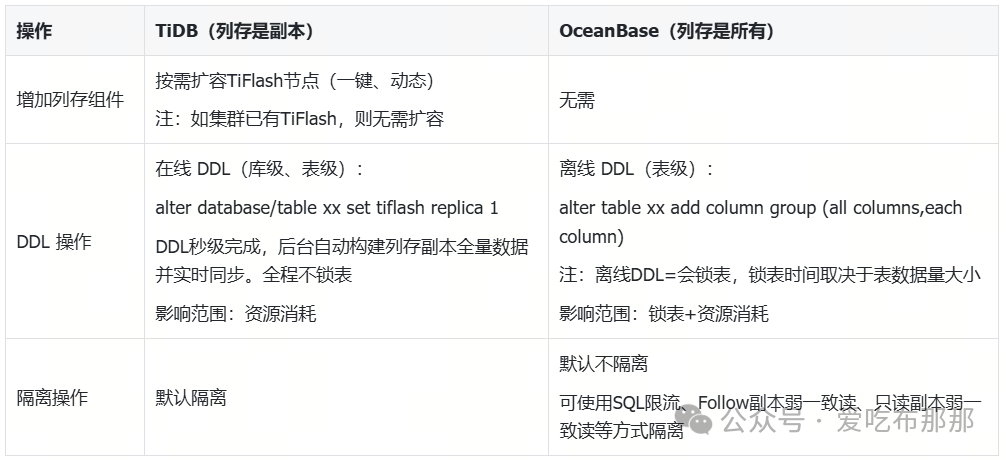Click the OceanBase（列存是所有）column header
The width and height of the screenshot is (1006, 460).
(x=667, y=31)
